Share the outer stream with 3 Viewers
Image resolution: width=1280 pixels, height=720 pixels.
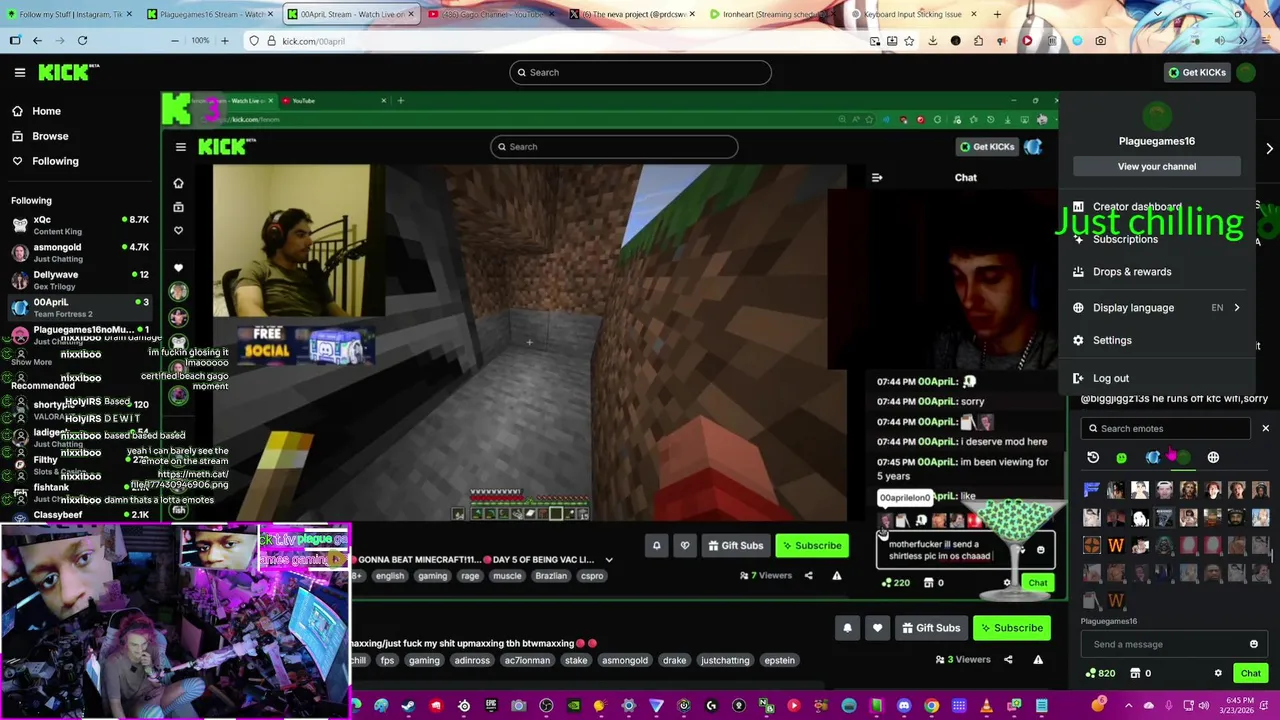point(1008,660)
